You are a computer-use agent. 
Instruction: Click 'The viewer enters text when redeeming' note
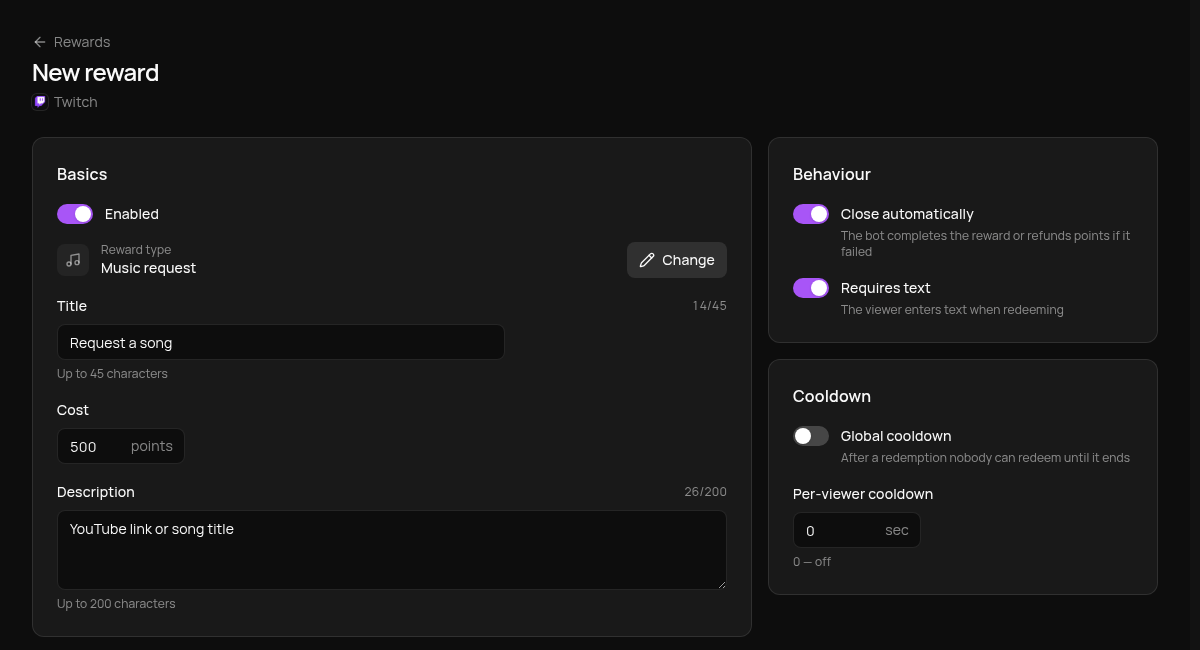pos(952,310)
